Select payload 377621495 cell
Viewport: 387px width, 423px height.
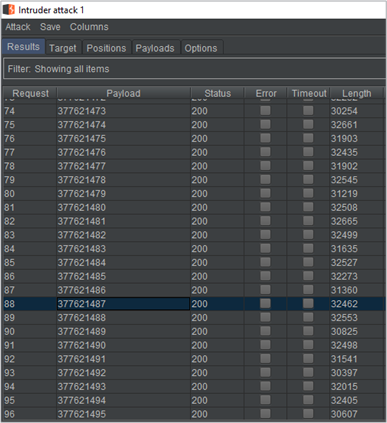click(x=123, y=414)
